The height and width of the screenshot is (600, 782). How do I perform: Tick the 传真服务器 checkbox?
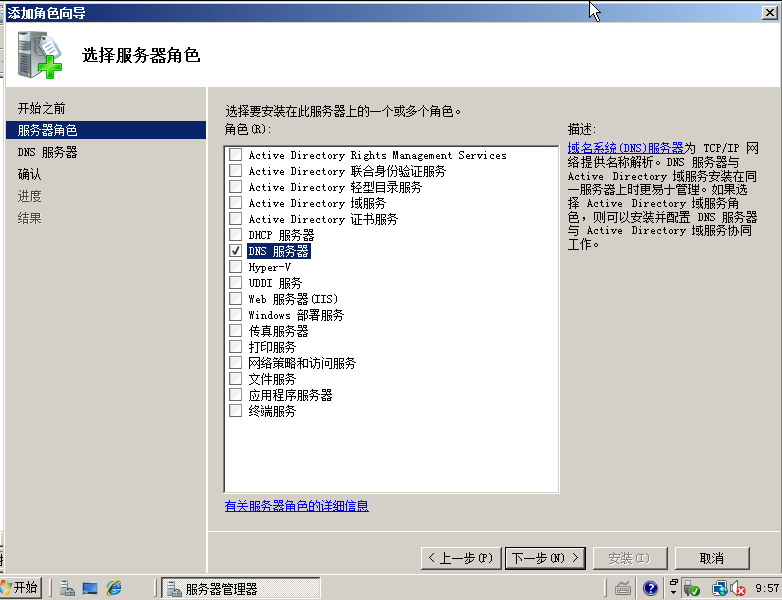pos(235,330)
